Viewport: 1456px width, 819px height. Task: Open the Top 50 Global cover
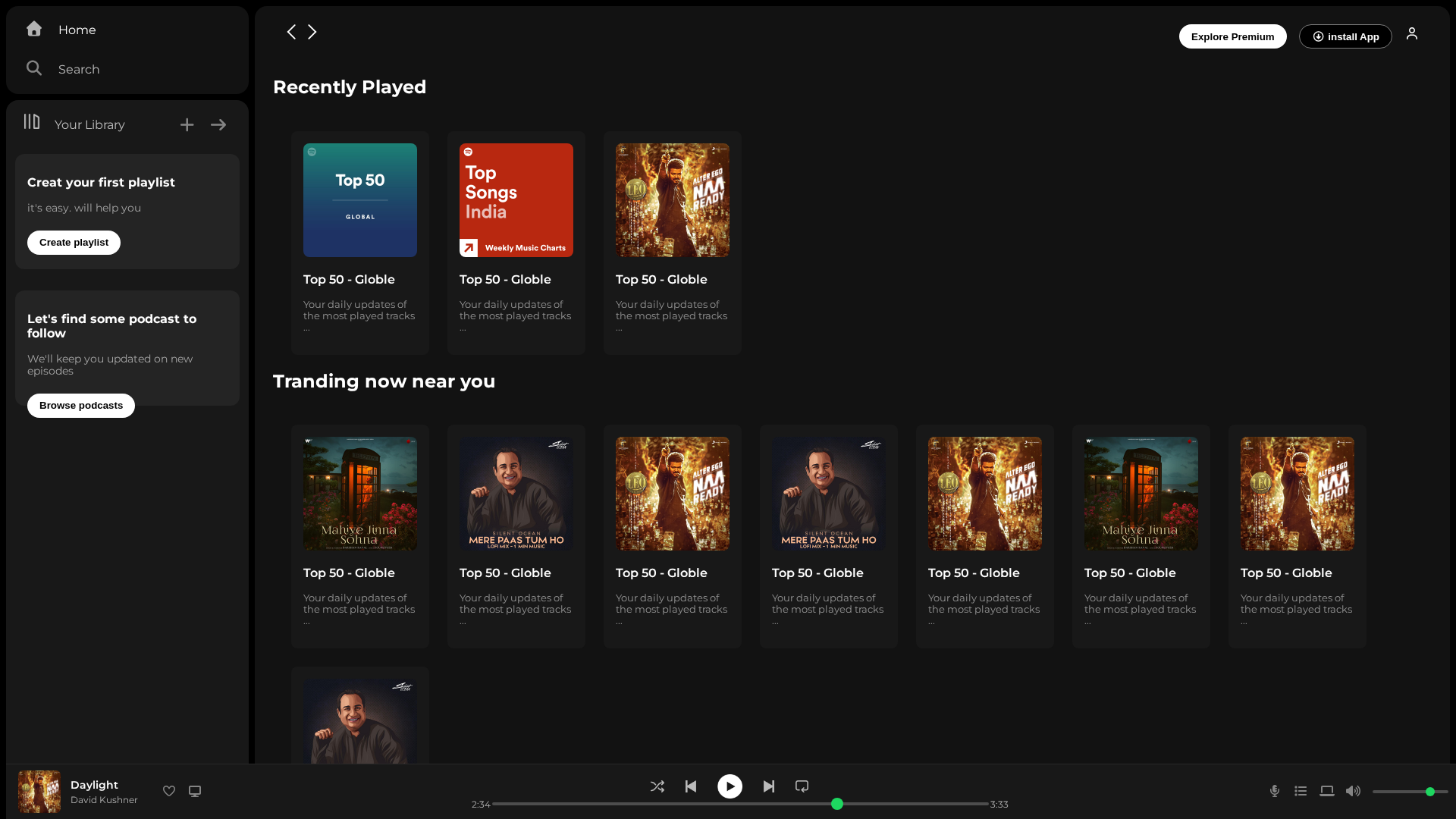point(360,200)
